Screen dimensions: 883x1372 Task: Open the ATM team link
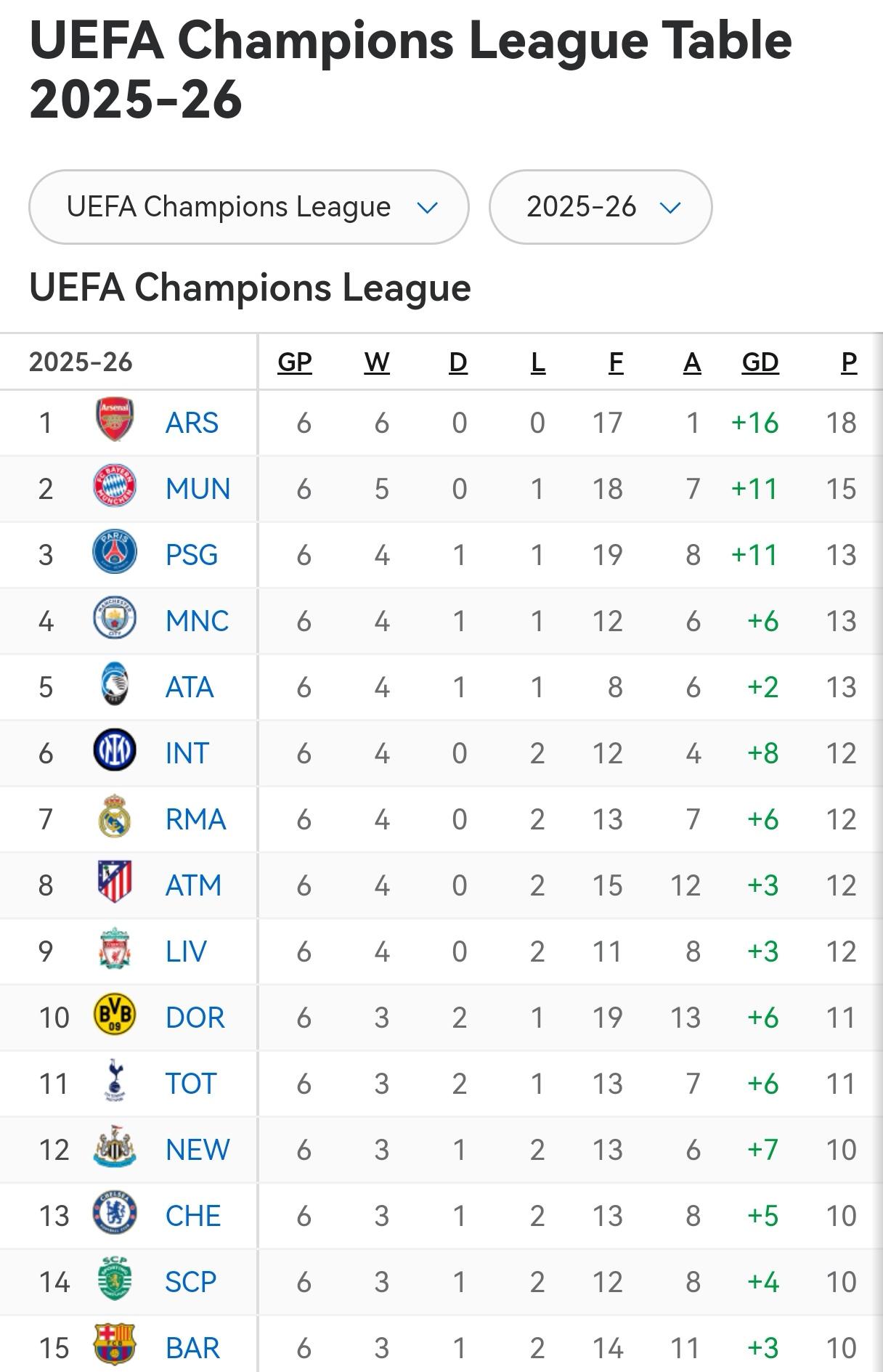[x=193, y=885]
